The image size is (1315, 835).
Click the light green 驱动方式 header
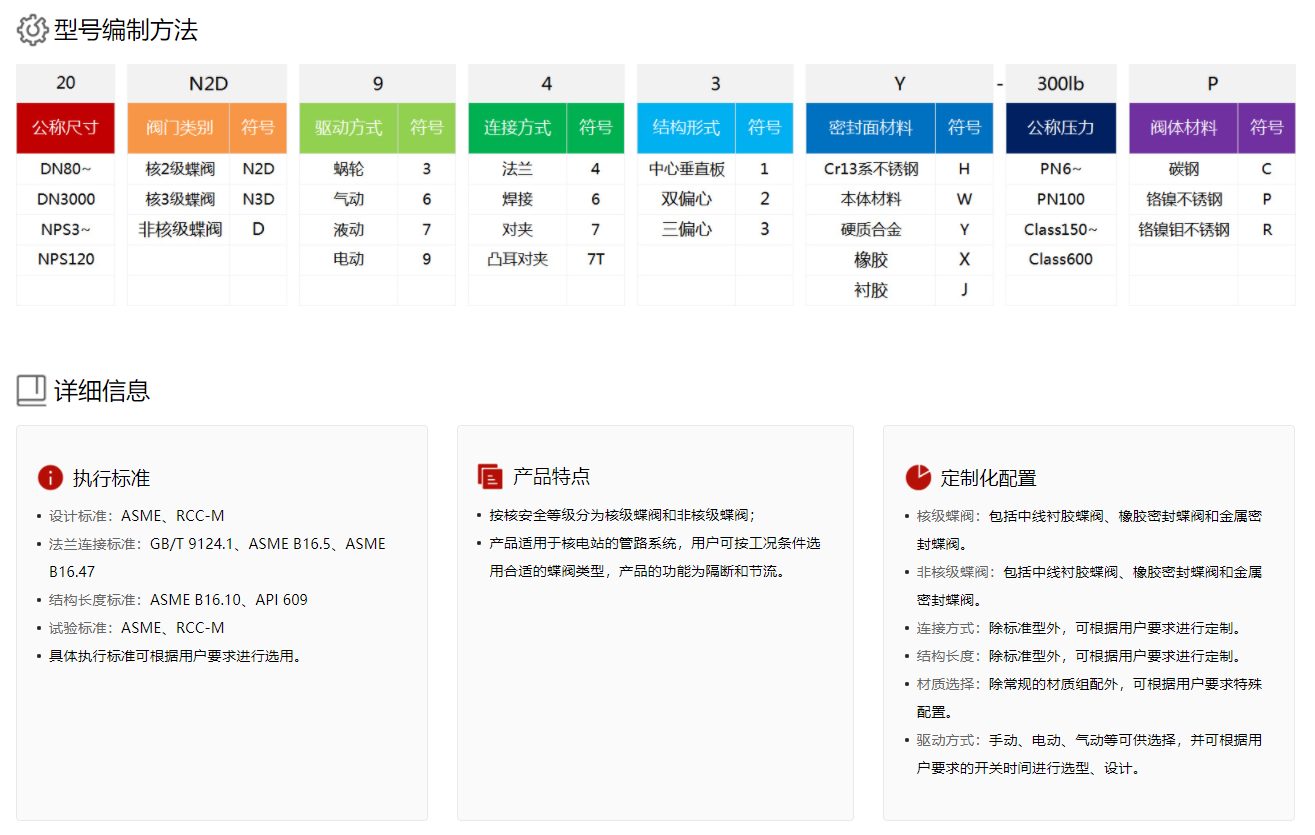(x=348, y=128)
